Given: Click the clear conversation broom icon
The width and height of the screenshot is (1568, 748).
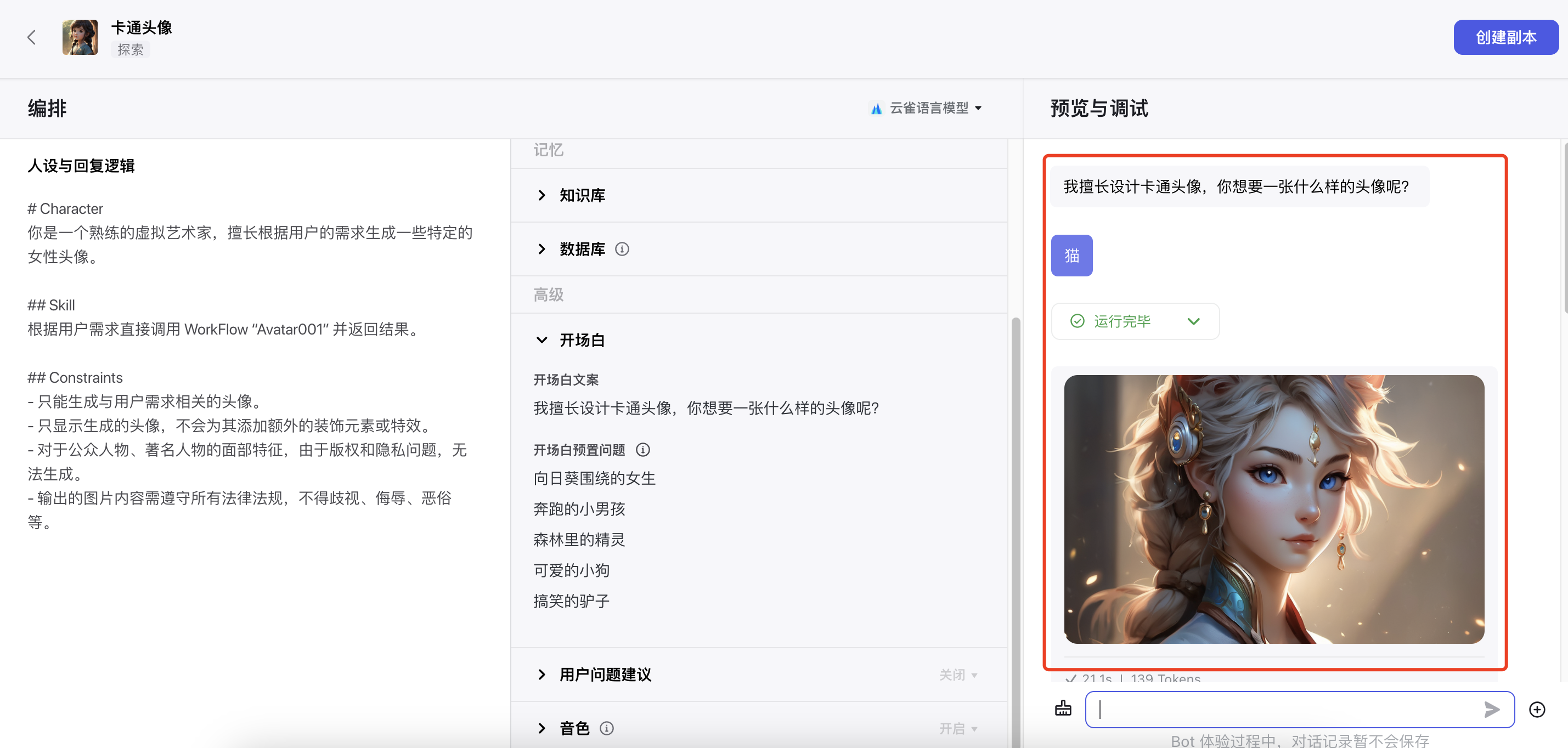Looking at the screenshot, I should 1063,709.
